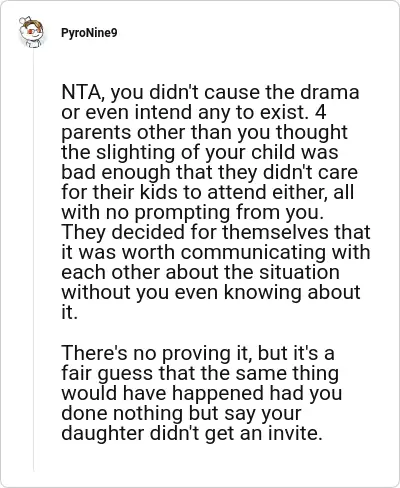Open the PyroNine9 username profile link

point(89,33)
